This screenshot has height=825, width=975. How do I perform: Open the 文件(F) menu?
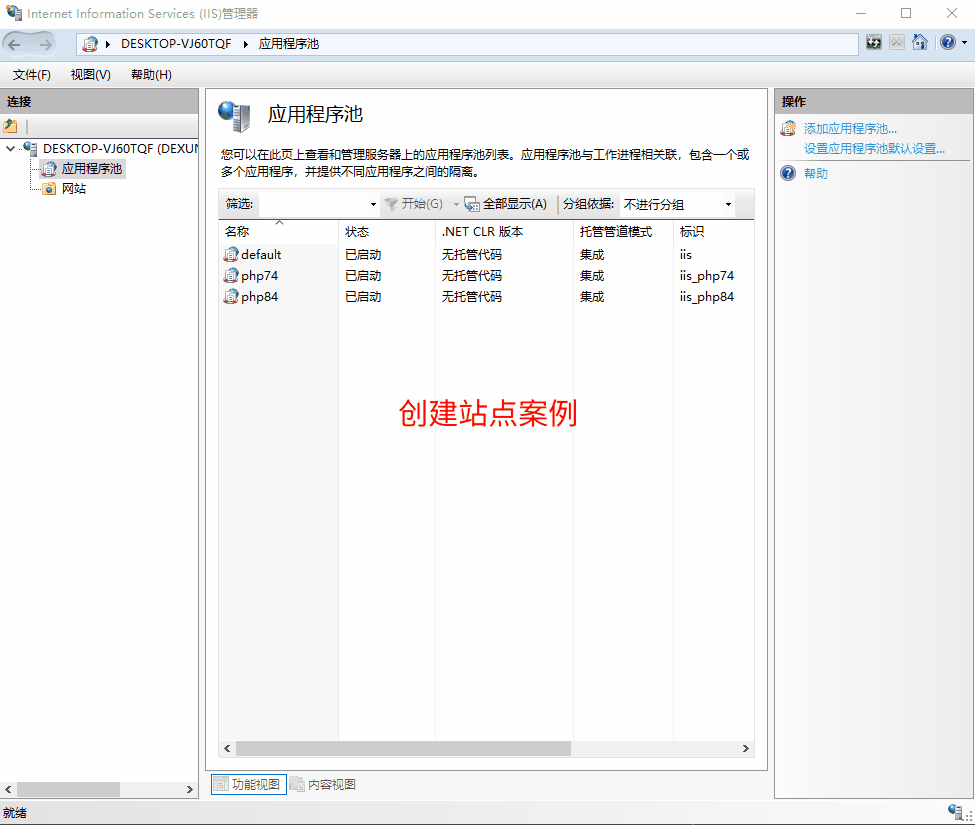[32, 75]
